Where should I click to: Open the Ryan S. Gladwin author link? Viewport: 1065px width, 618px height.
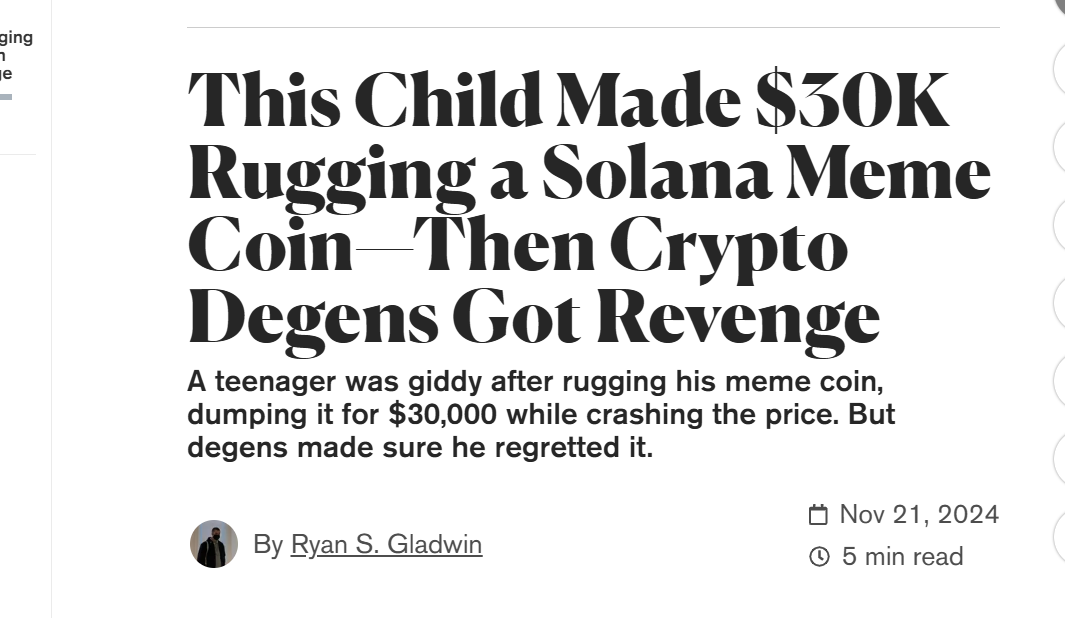pos(386,545)
